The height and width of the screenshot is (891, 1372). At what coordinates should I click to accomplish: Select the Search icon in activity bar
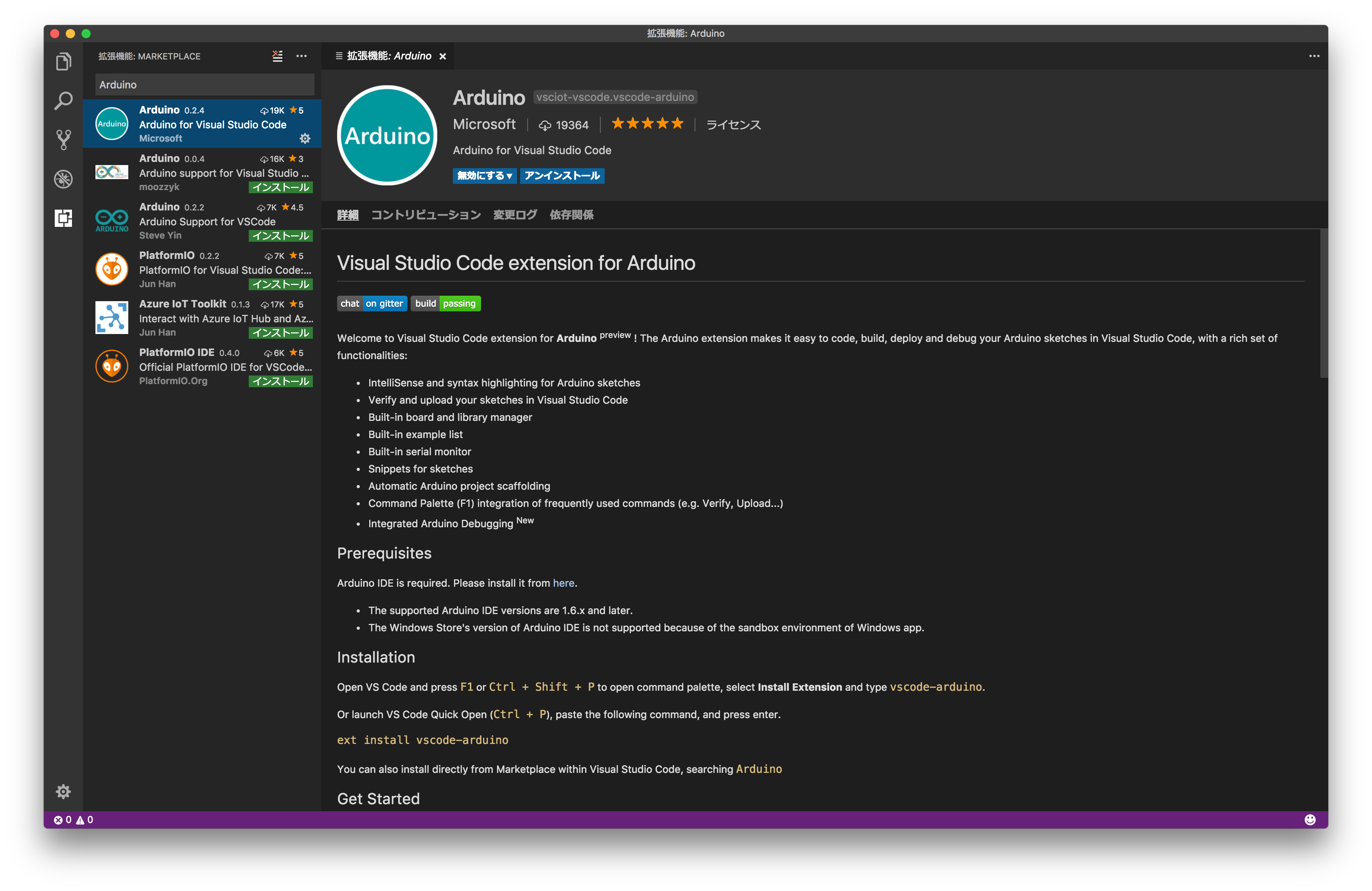pos(63,100)
